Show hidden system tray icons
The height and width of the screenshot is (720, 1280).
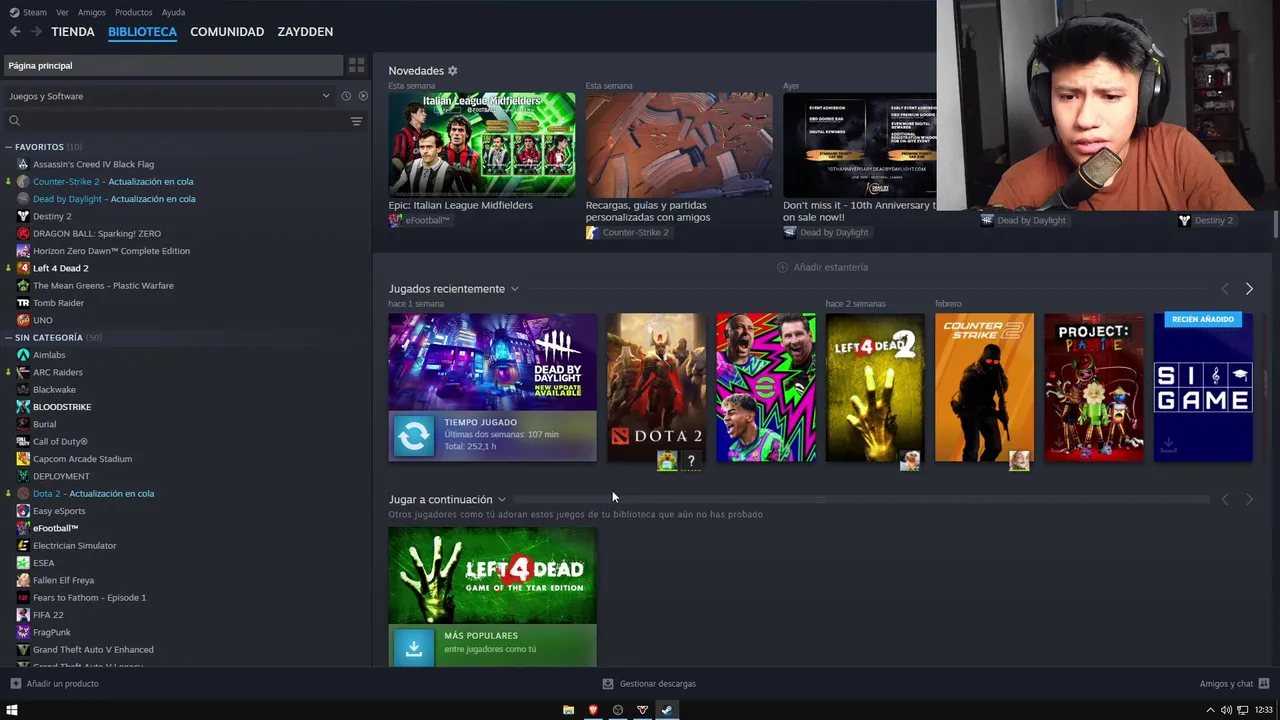pyautogui.click(x=1211, y=710)
